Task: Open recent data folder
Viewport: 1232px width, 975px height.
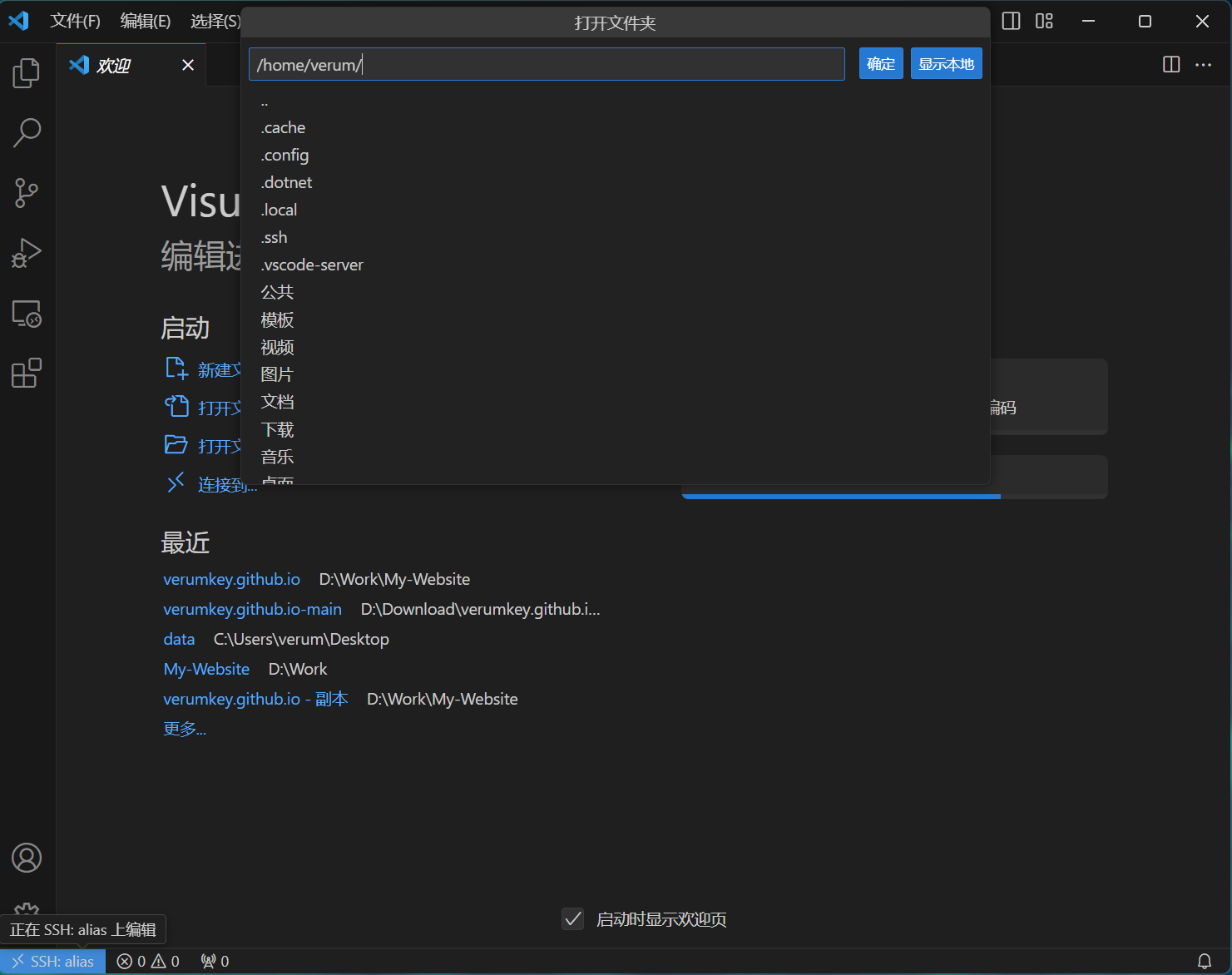Action: (179, 639)
